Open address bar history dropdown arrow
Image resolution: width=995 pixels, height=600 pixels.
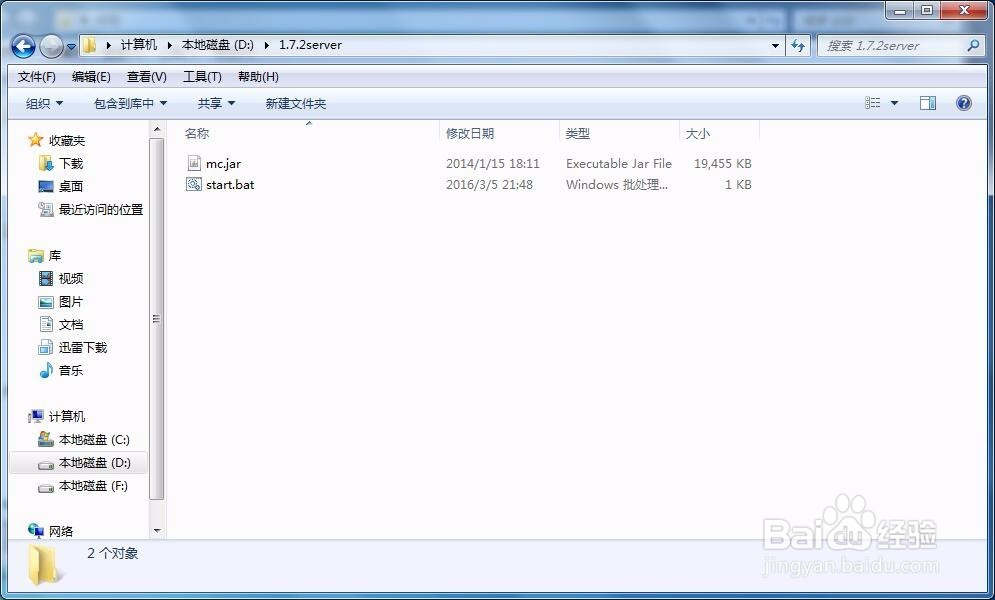[x=775, y=46]
